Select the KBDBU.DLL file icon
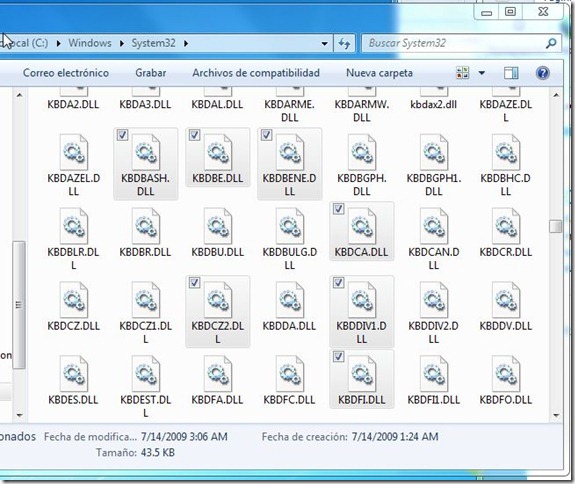The image size is (575, 484). click(x=218, y=226)
